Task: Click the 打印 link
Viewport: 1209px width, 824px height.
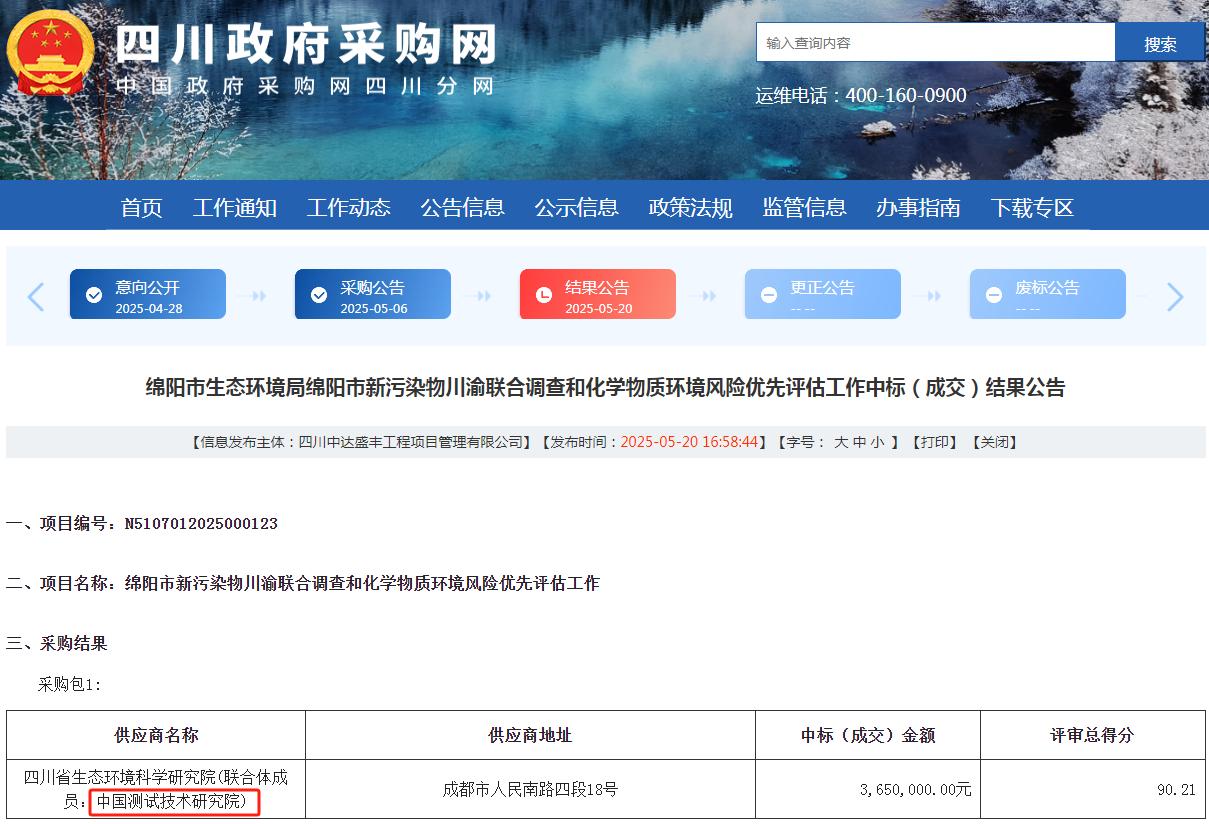Action: coord(937,442)
